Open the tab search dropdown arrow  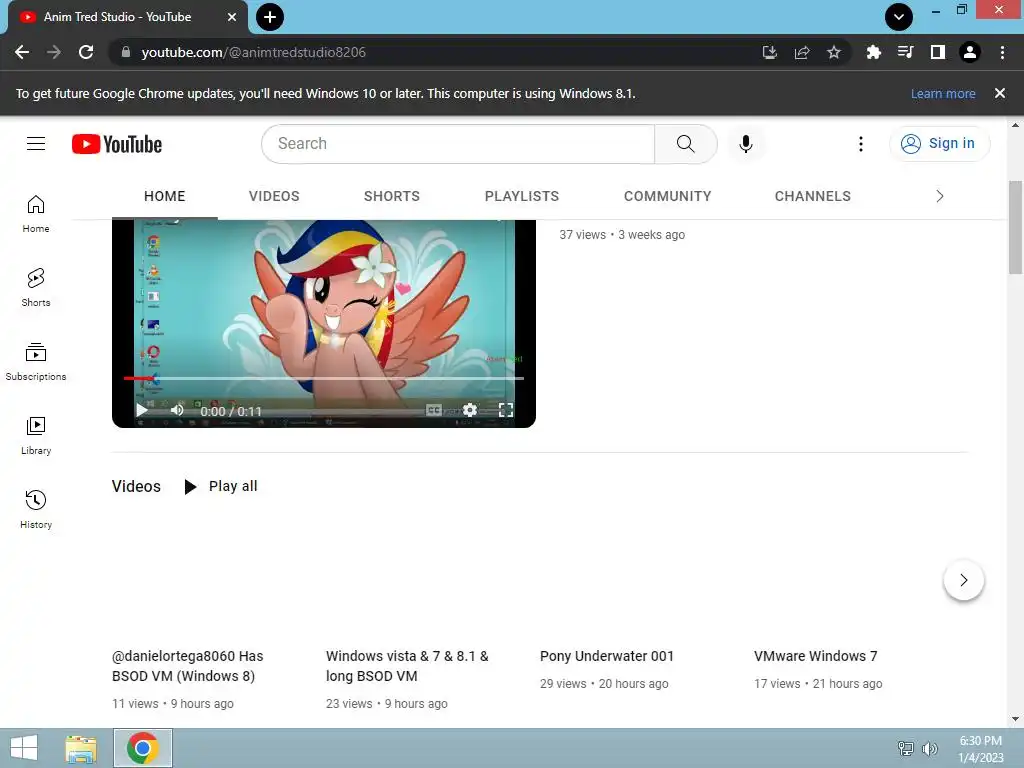(899, 17)
